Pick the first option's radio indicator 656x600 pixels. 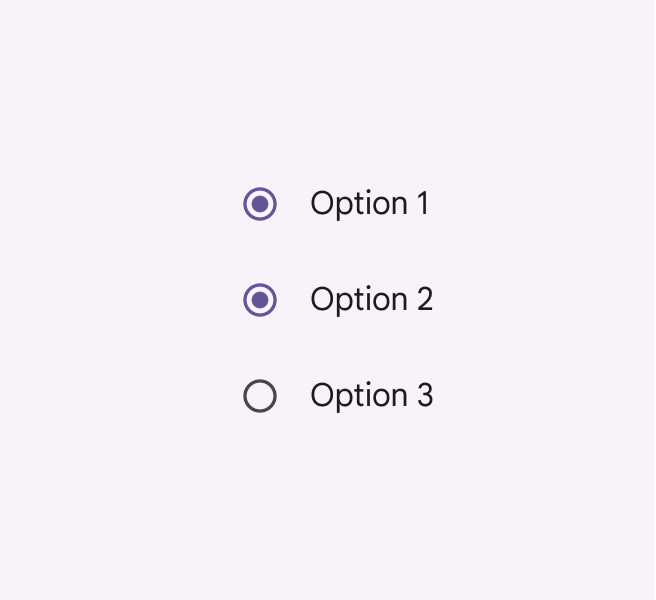[260, 204]
